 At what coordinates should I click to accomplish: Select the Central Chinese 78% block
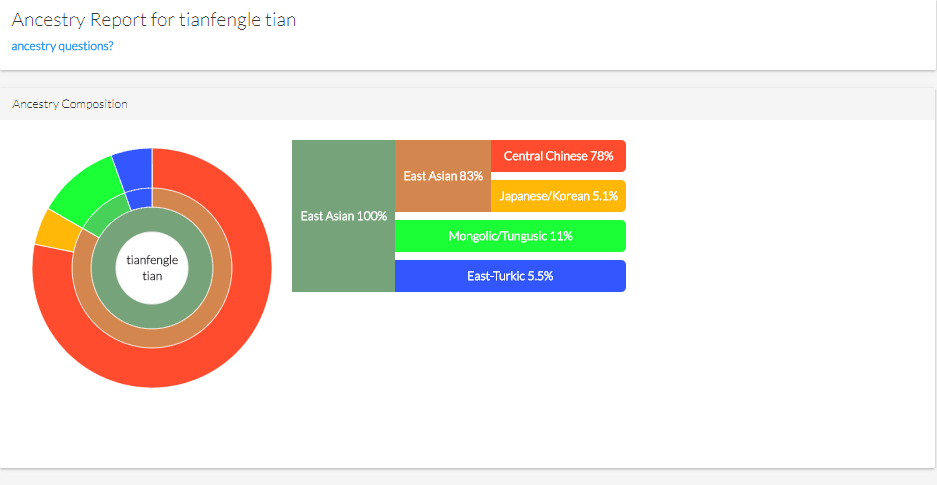pos(558,156)
